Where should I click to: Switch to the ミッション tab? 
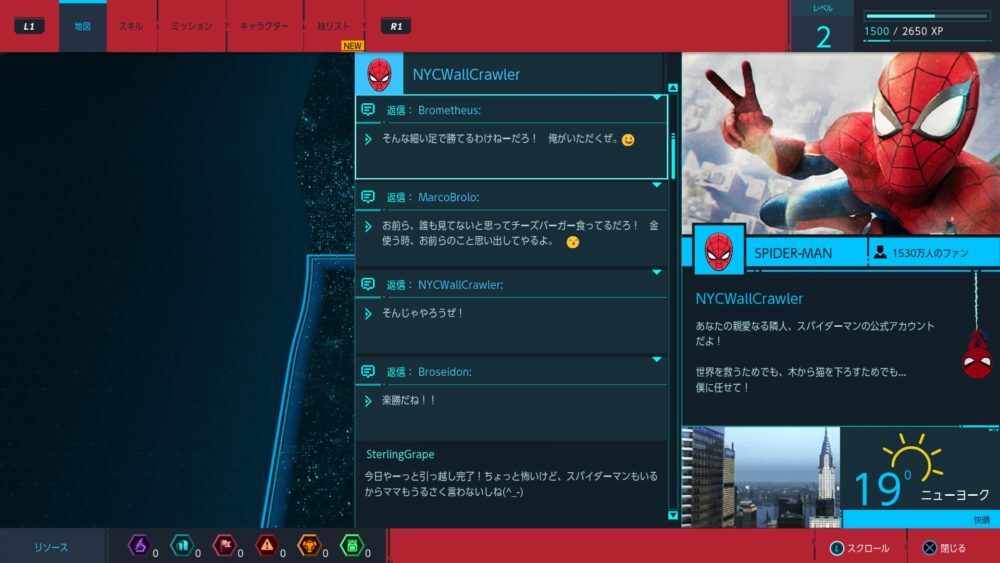point(191,26)
